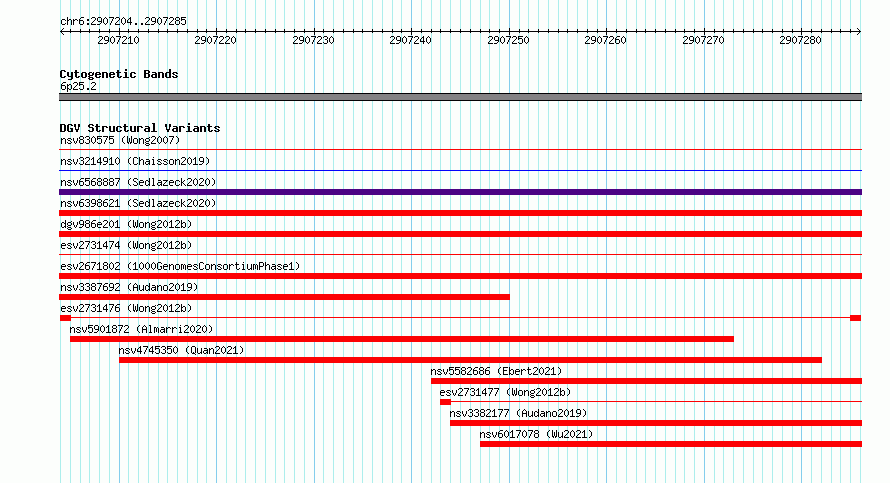Select the thin blue line for nsv3214910
The image size is (890, 483).
(460, 170)
